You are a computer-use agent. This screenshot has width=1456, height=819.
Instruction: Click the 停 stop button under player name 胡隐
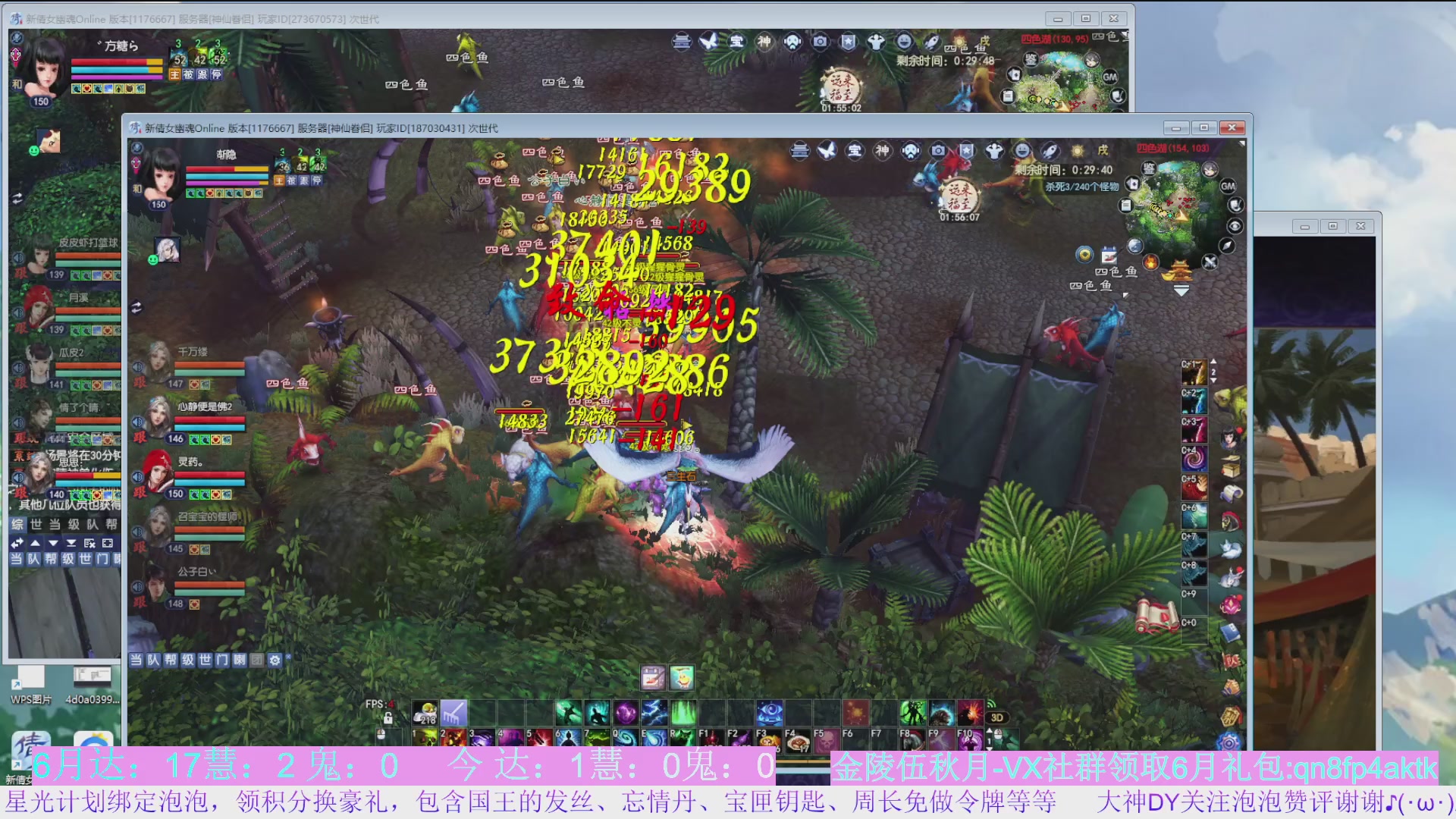[317, 180]
